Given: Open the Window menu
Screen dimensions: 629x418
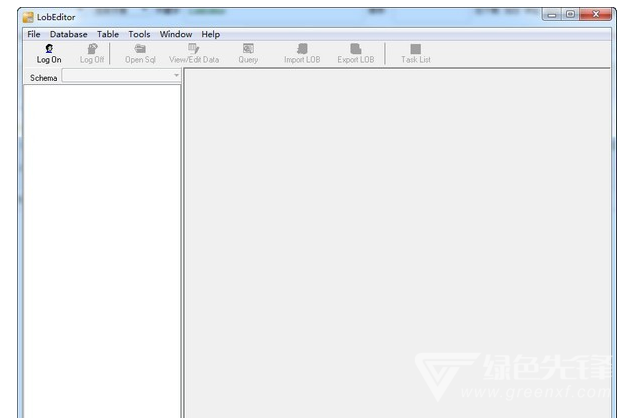Looking at the screenshot, I should 176,34.
